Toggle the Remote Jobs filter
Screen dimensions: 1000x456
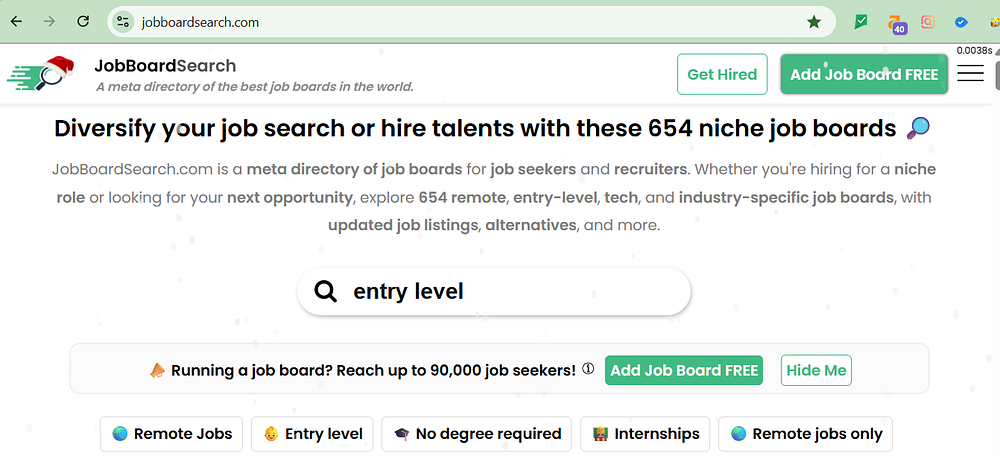[x=171, y=434]
